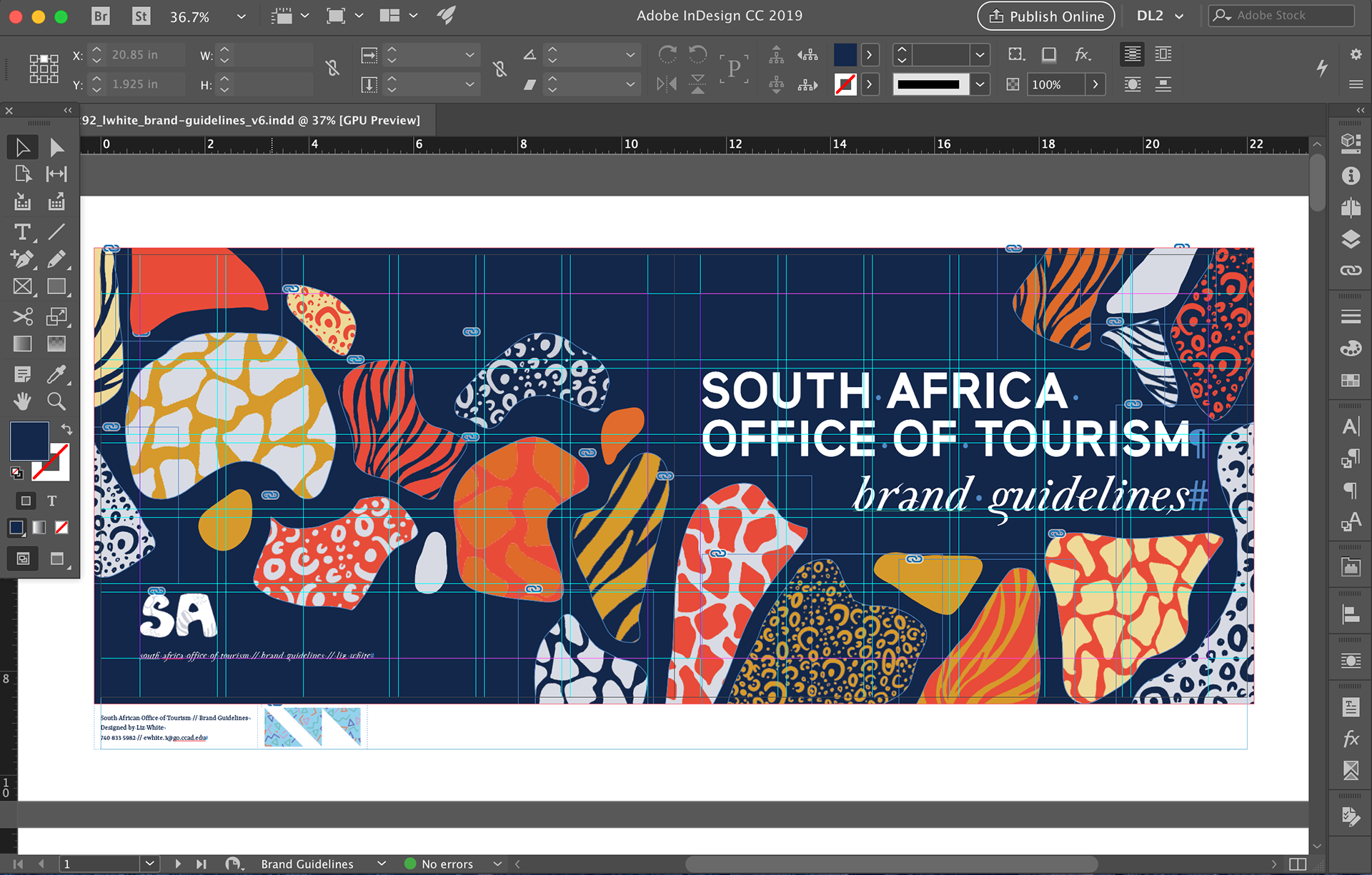Select the brand-guidelines_v6.indd document tab

coord(251,120)
